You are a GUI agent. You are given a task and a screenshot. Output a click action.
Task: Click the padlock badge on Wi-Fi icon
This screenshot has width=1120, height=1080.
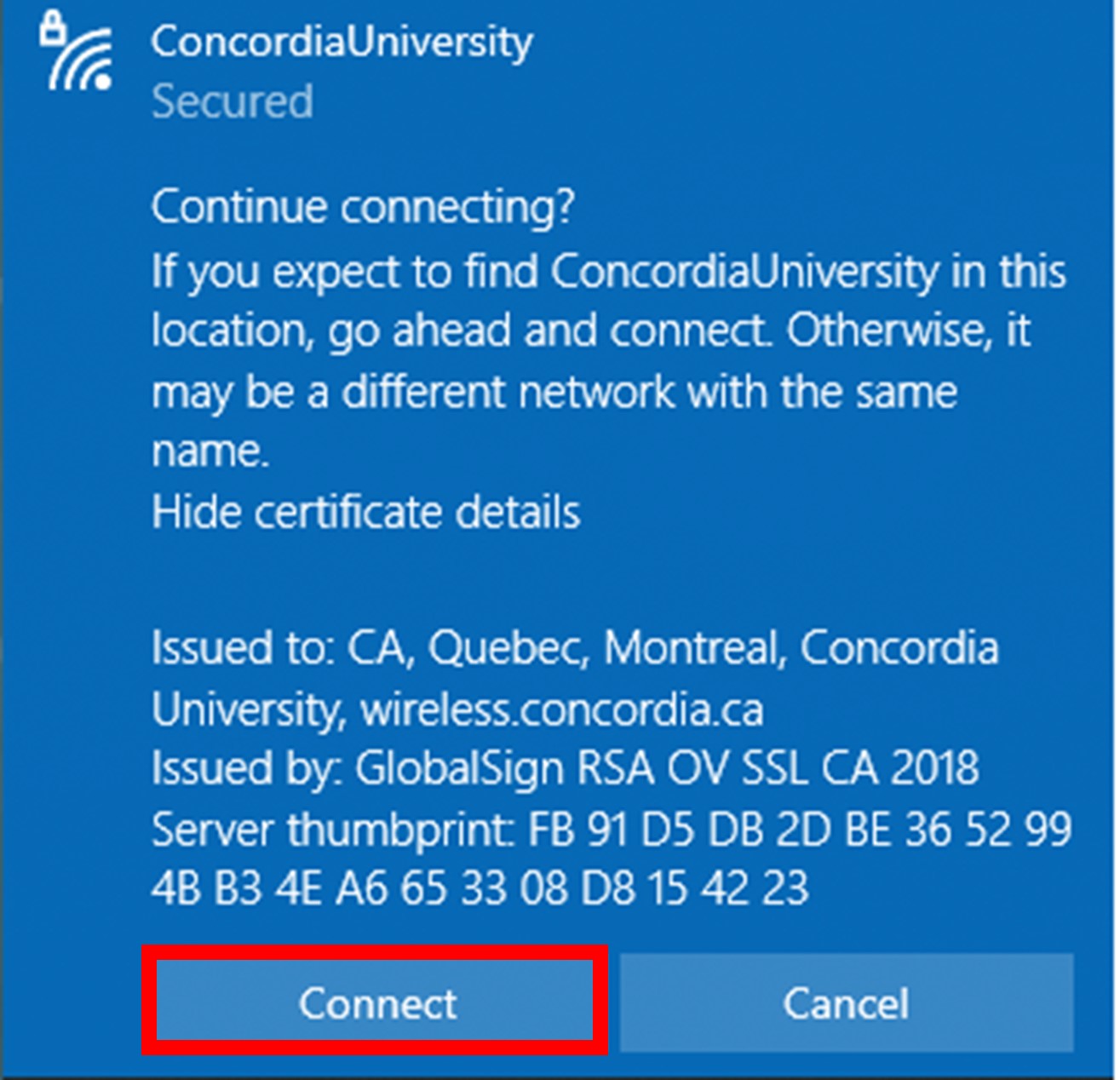pyautogui.click(x=53, y=29)
